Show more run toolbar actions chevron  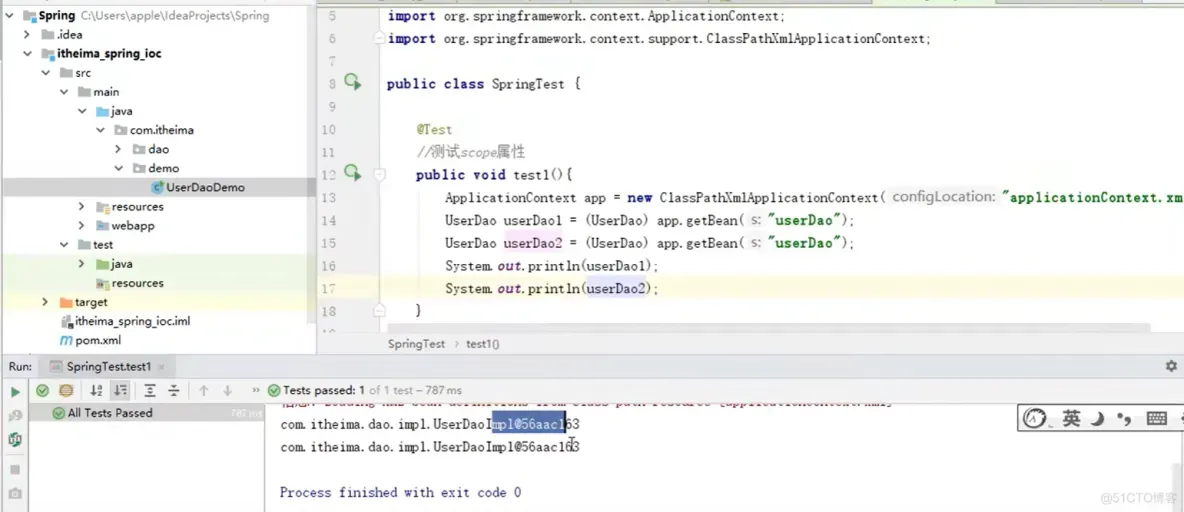click(x=255, y=390)
